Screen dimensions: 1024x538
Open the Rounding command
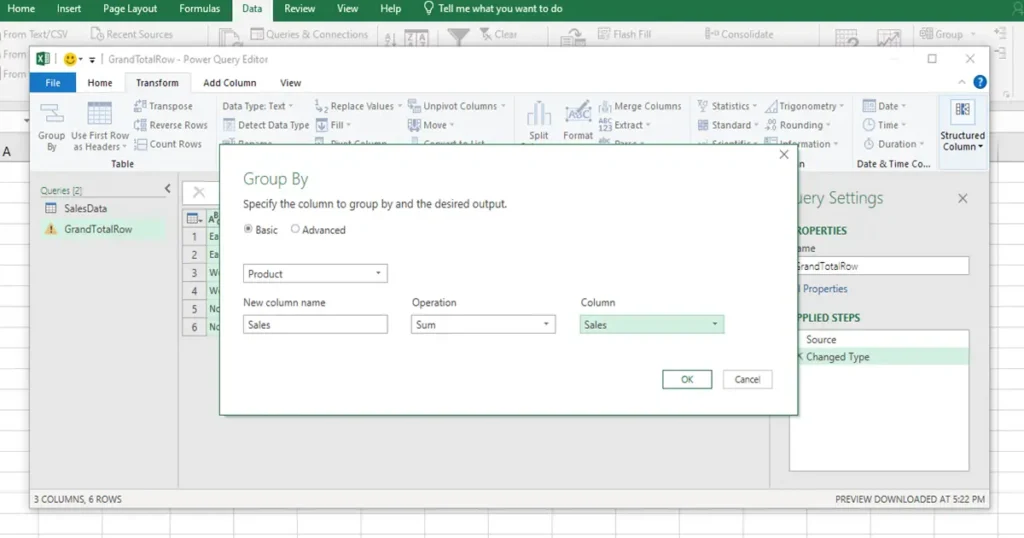click(x=797, y=125)
